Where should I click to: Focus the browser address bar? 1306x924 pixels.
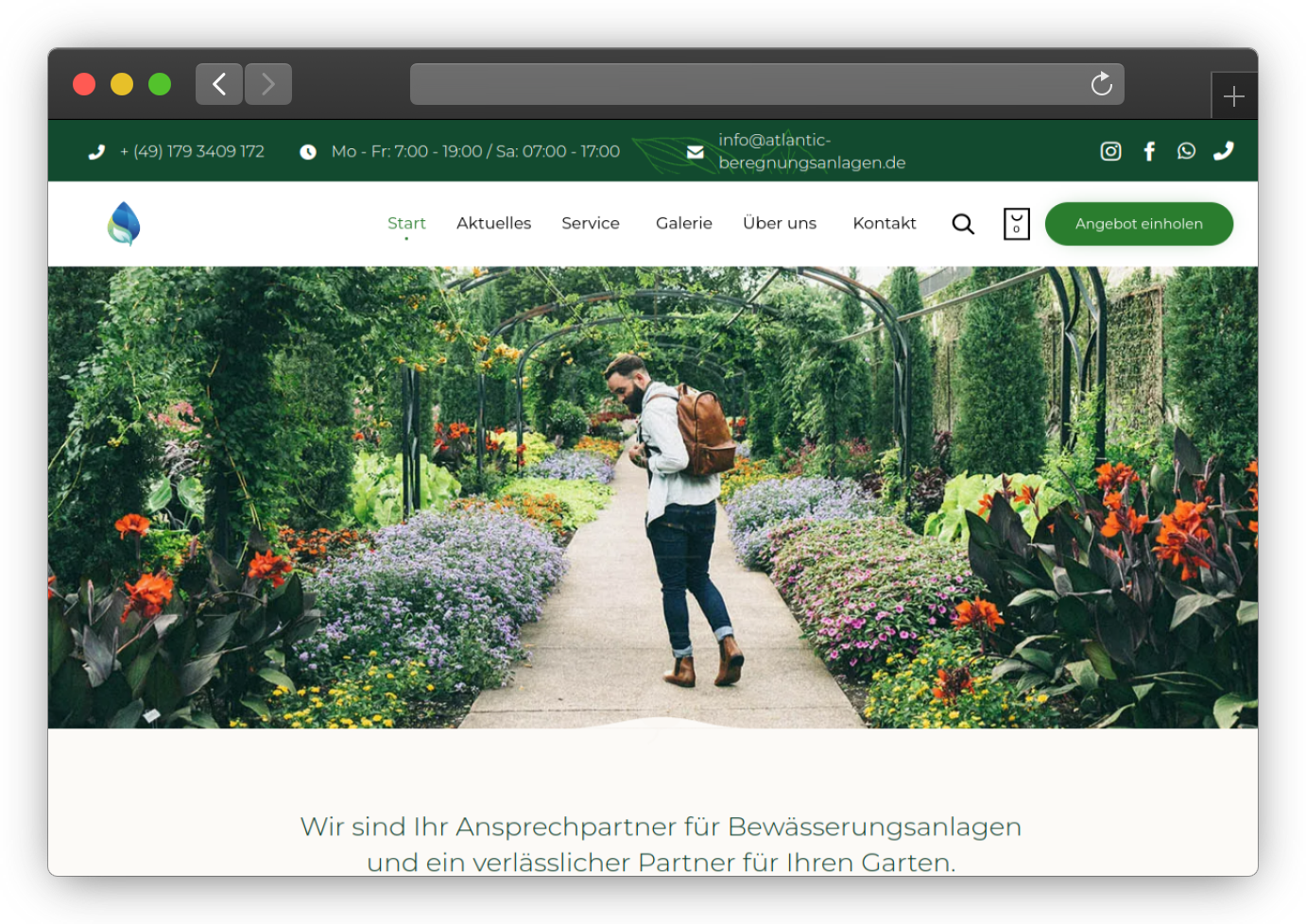tap(747, 84)
